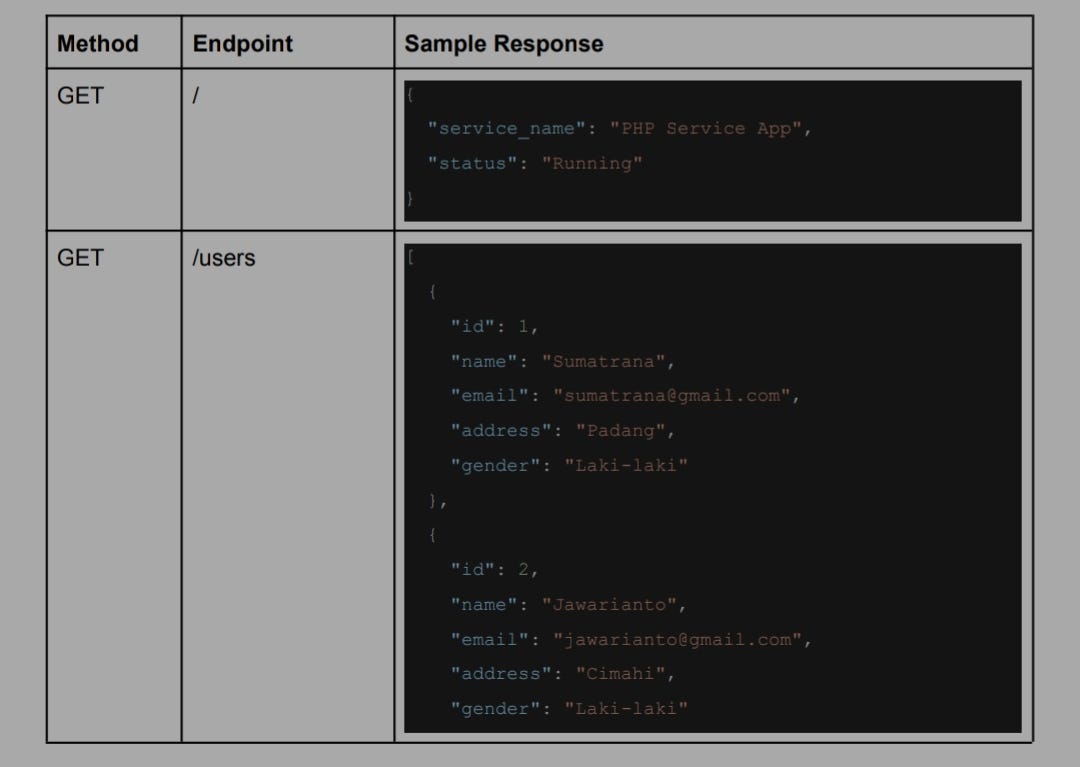
Task: Select the first GET method cell
Action: coord(78,96)
